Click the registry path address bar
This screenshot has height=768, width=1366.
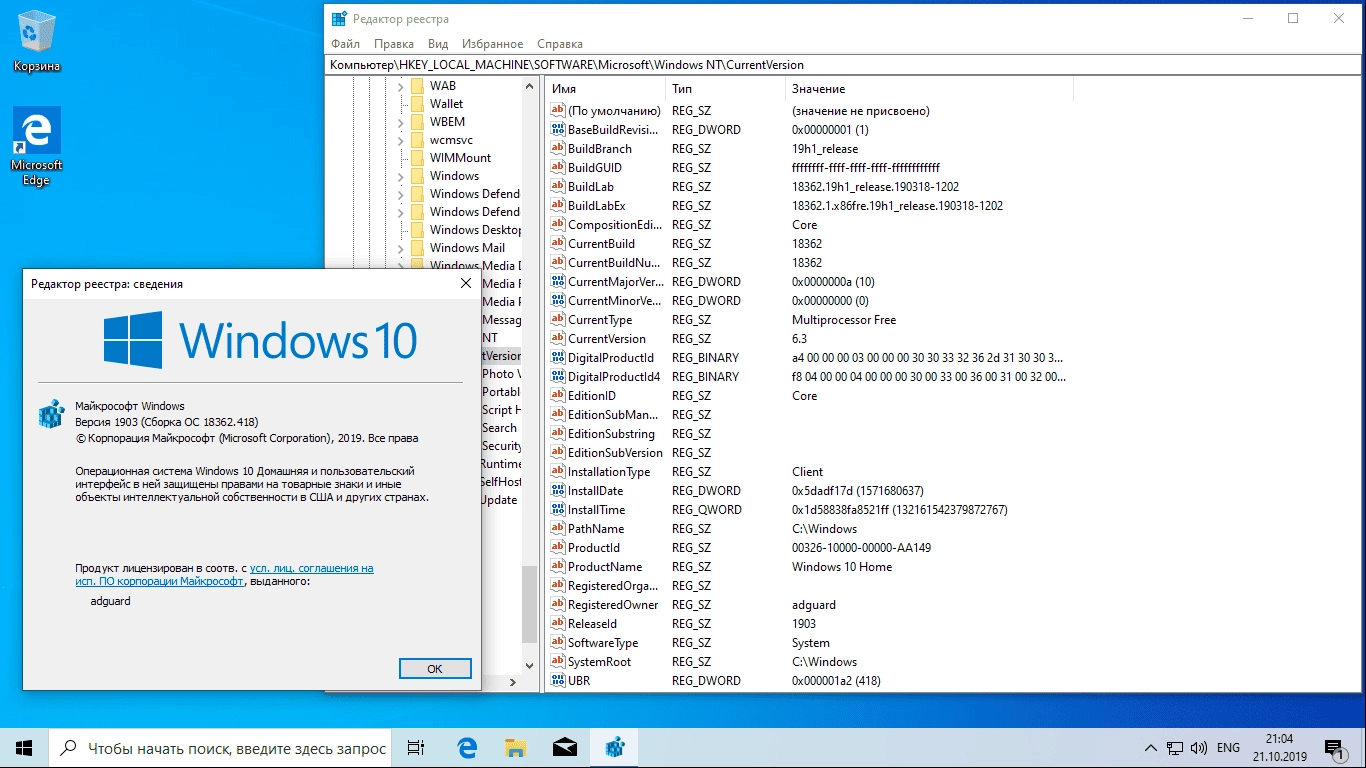coord(844,65)
